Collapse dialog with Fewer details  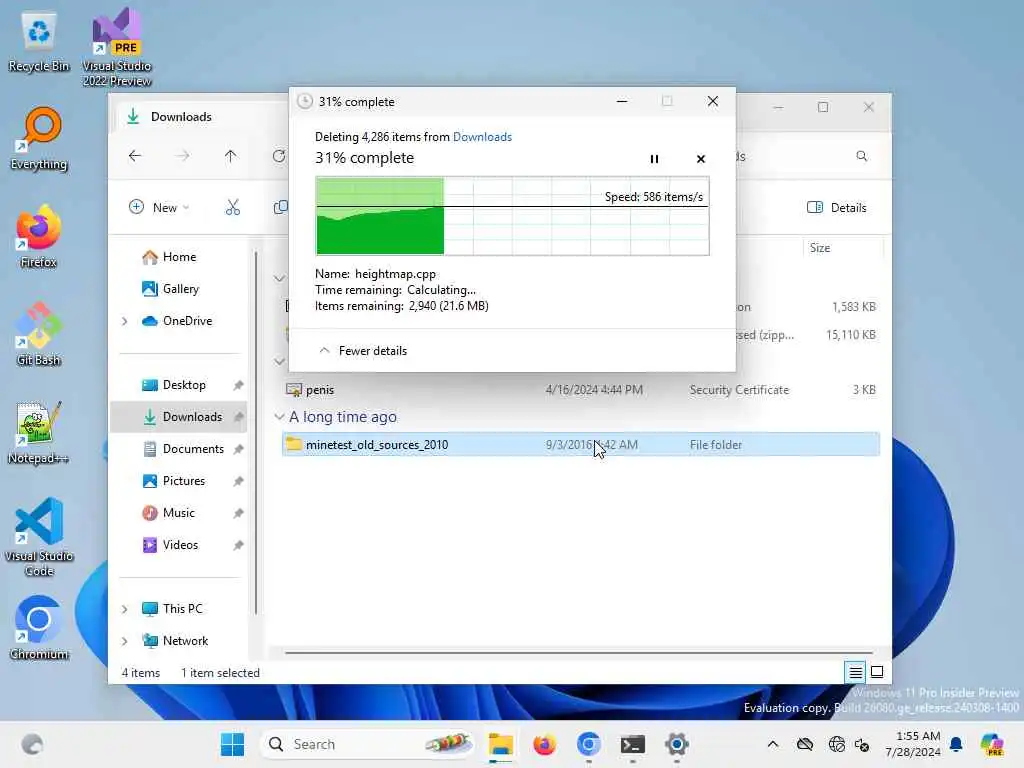[x=362, y=351]
